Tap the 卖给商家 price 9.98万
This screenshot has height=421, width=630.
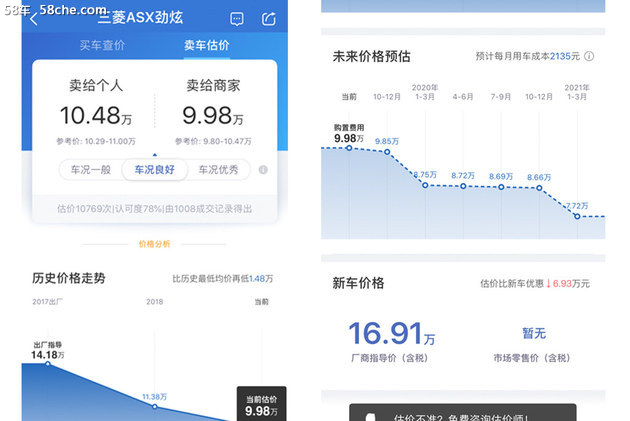[x=213, y=115]
